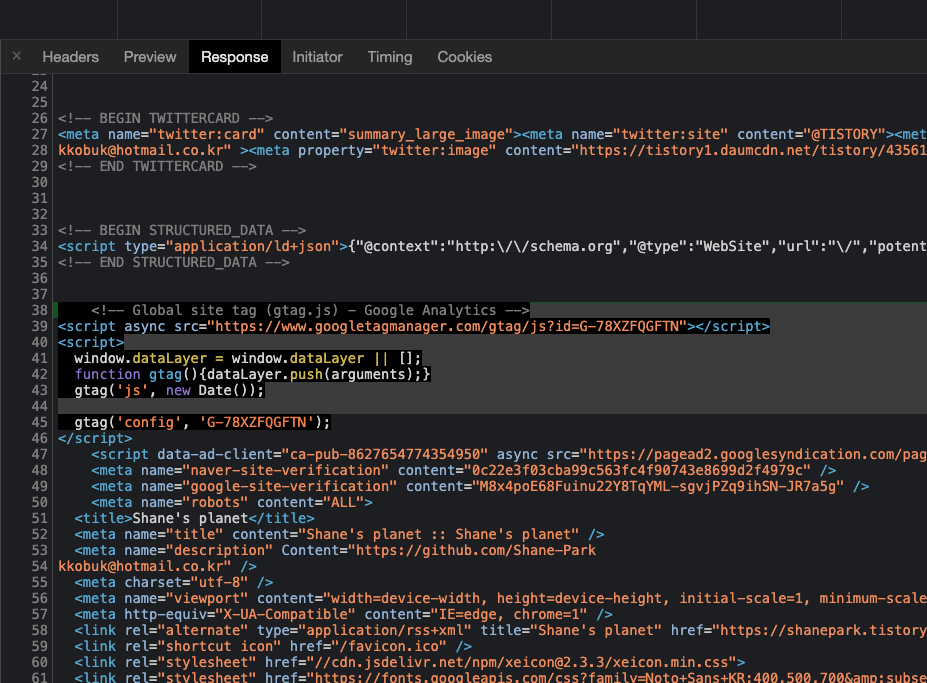Click the twitter:image meta property
The height and width of the screenshot is (683, 927).
coord(588,150)
